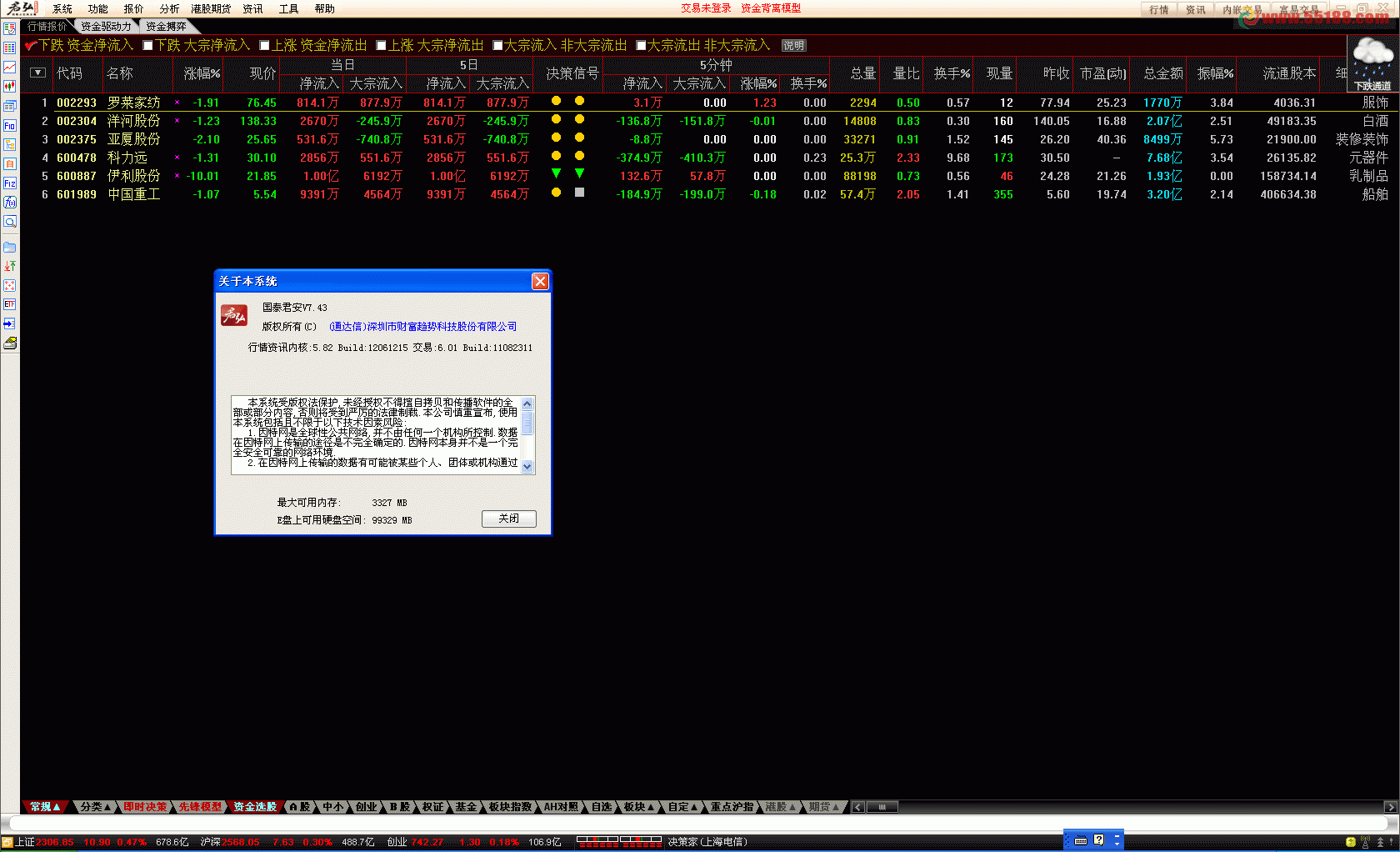Click the magnifier stock search icon
Image resolution: width=1400 pixels, height=852 pixels.
[x=10, y=222]
